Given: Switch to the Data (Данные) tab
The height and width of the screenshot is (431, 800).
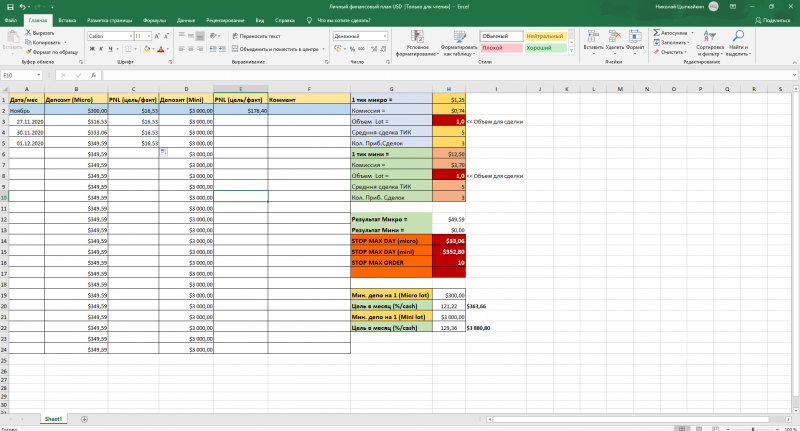Looking at the screenshot, I should [x=186, y=20].
